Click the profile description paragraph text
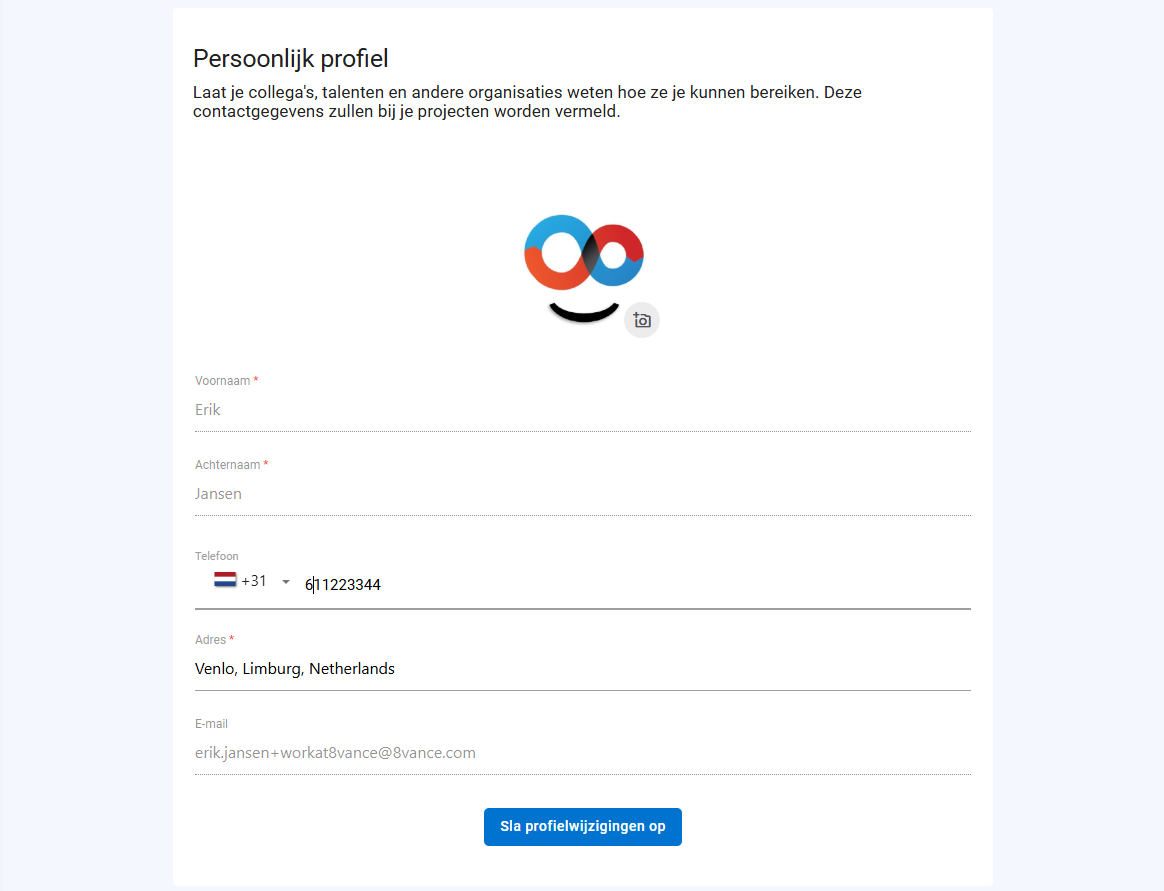Viewport: 1164px width, 891px height. point(527,102)
